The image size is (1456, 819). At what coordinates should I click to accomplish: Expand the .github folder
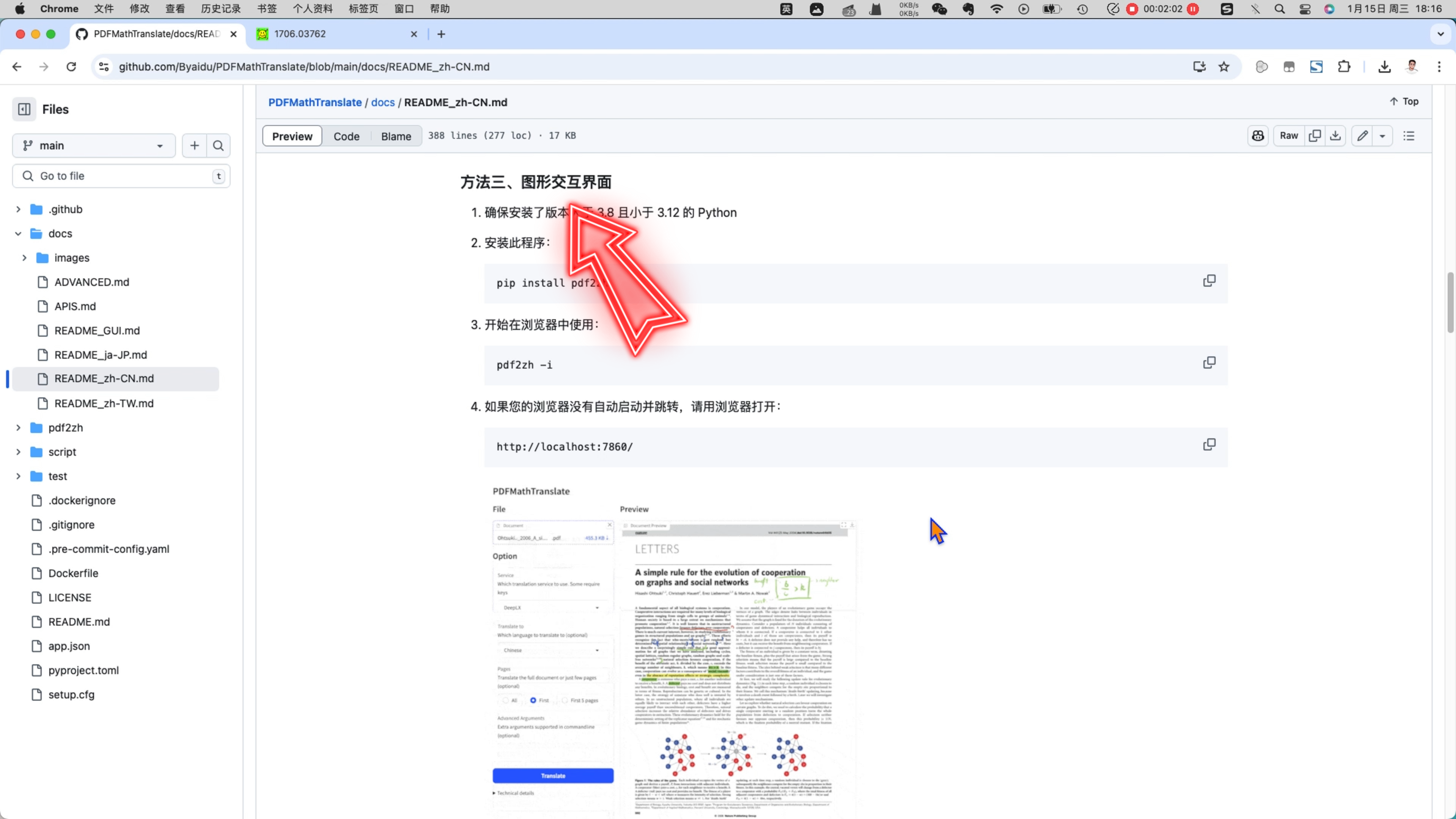[x=18, y=210]
